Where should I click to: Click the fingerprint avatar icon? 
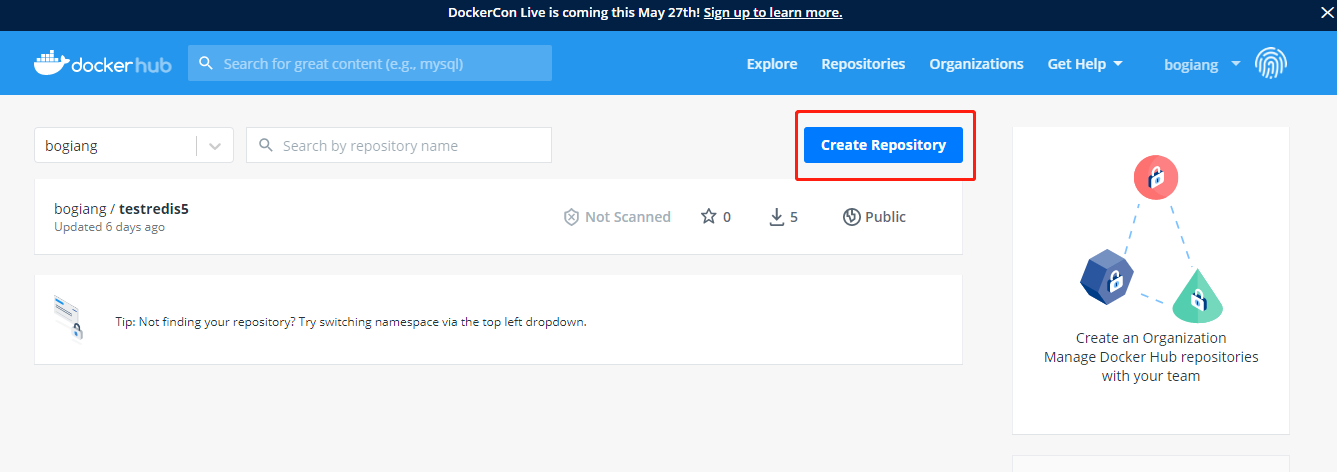(1271, 63)
